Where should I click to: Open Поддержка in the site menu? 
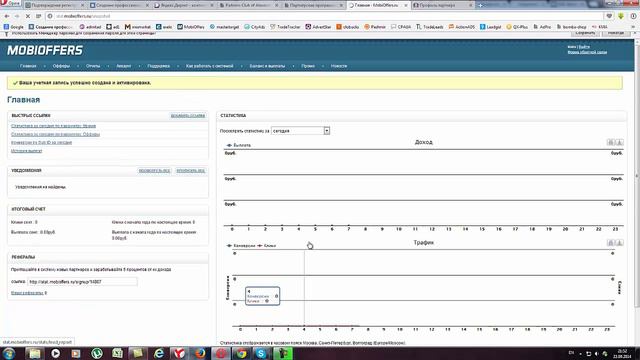point(159,66)
